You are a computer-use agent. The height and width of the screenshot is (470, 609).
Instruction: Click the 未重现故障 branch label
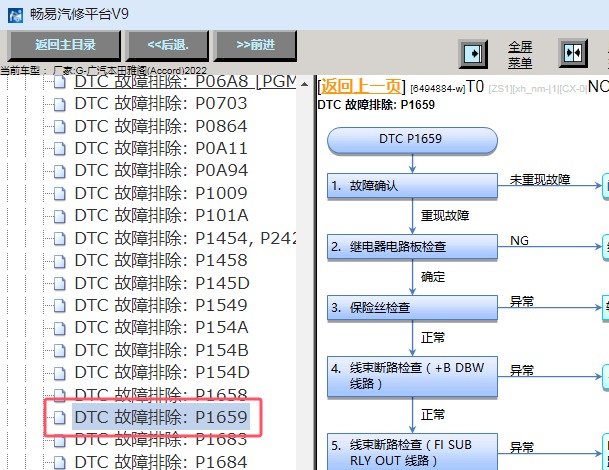[x=540, y=179]
